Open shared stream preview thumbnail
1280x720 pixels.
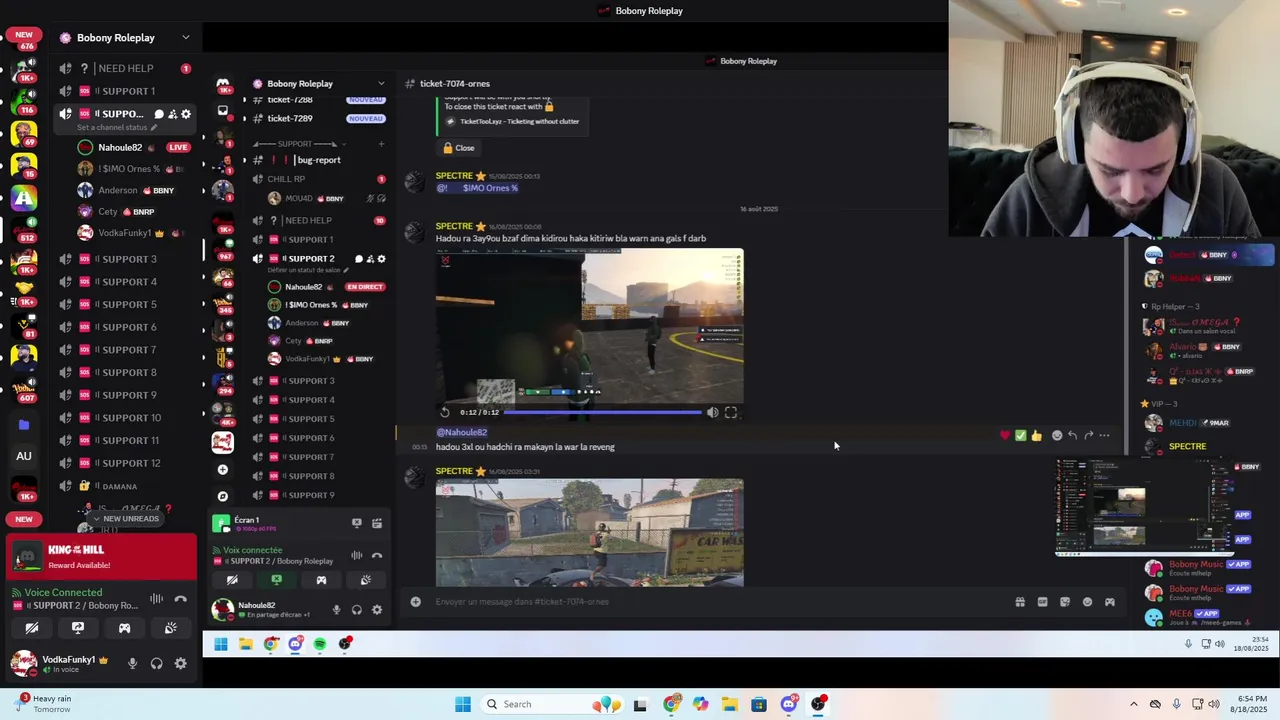pyautogui.click(x=1145, y=507)
